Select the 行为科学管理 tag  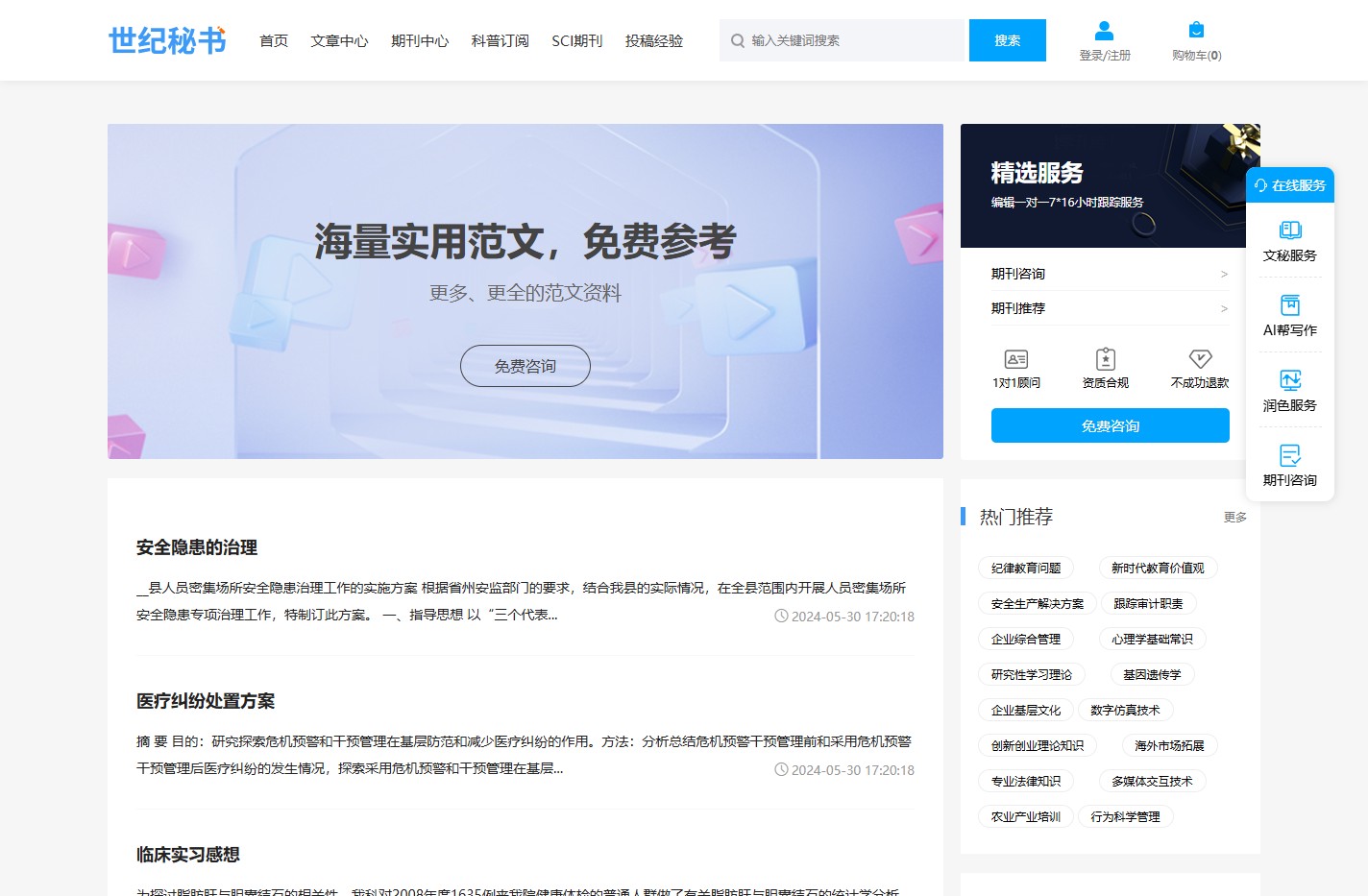(1126, 816)
